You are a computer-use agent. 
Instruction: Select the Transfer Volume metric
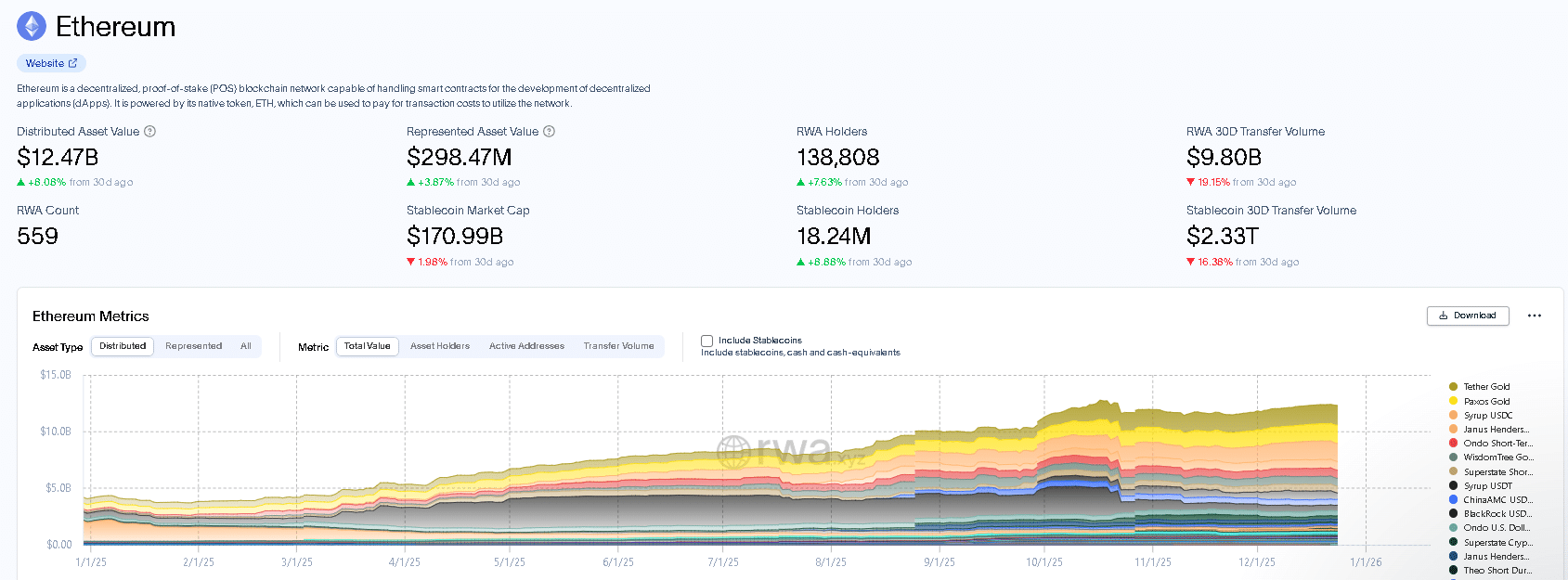pyautogui.click(x=618, y=346)
